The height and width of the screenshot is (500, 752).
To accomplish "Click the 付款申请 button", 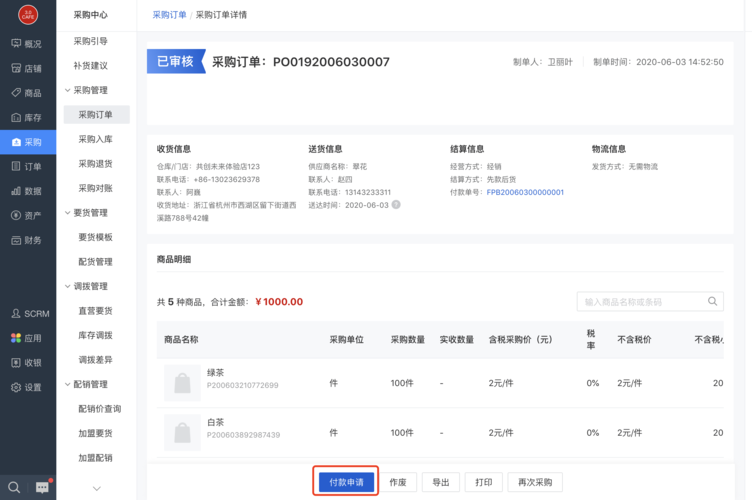I will pos(346,482).
